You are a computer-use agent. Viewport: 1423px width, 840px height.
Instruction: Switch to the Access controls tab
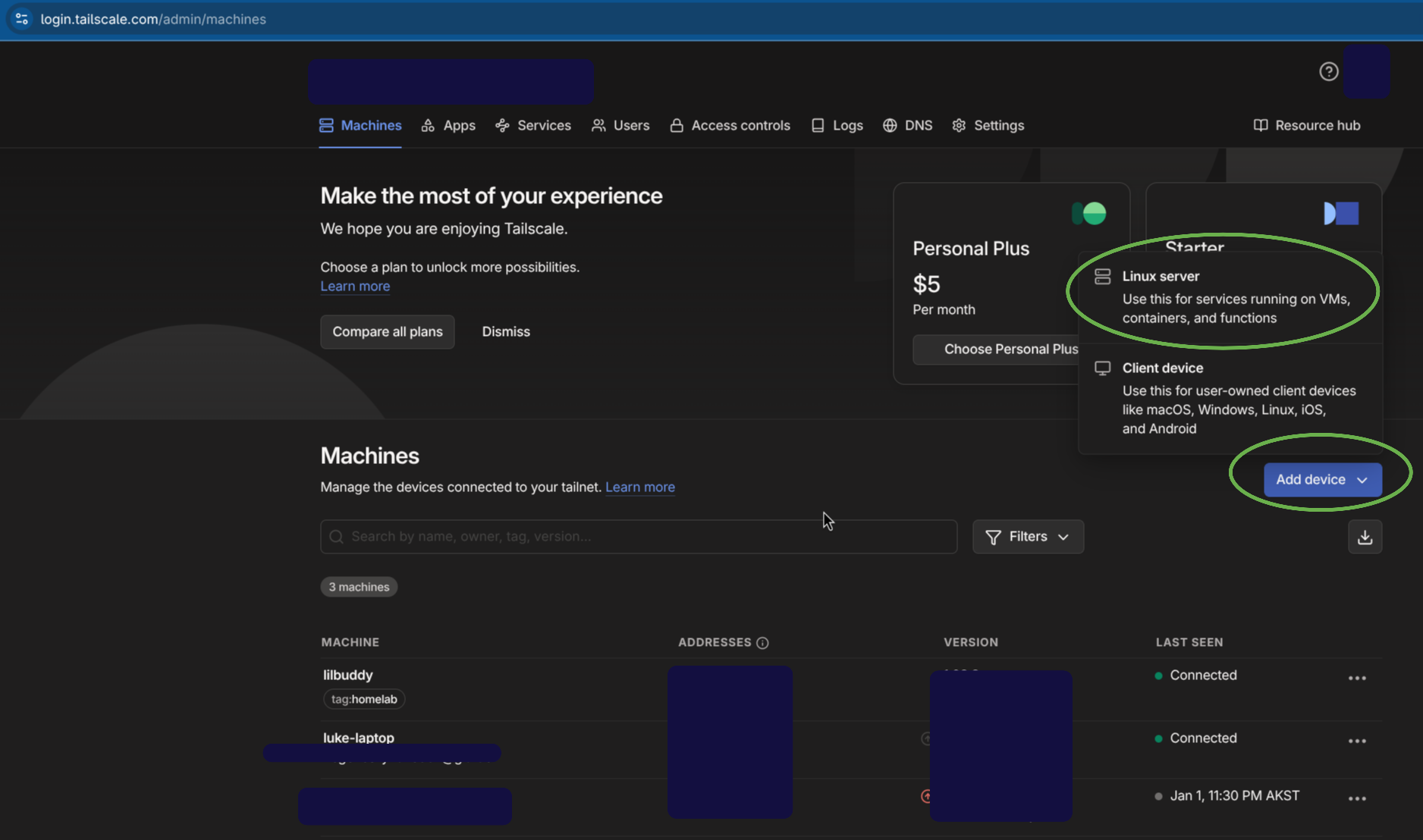pyautogui.click(x=730, y=125)
